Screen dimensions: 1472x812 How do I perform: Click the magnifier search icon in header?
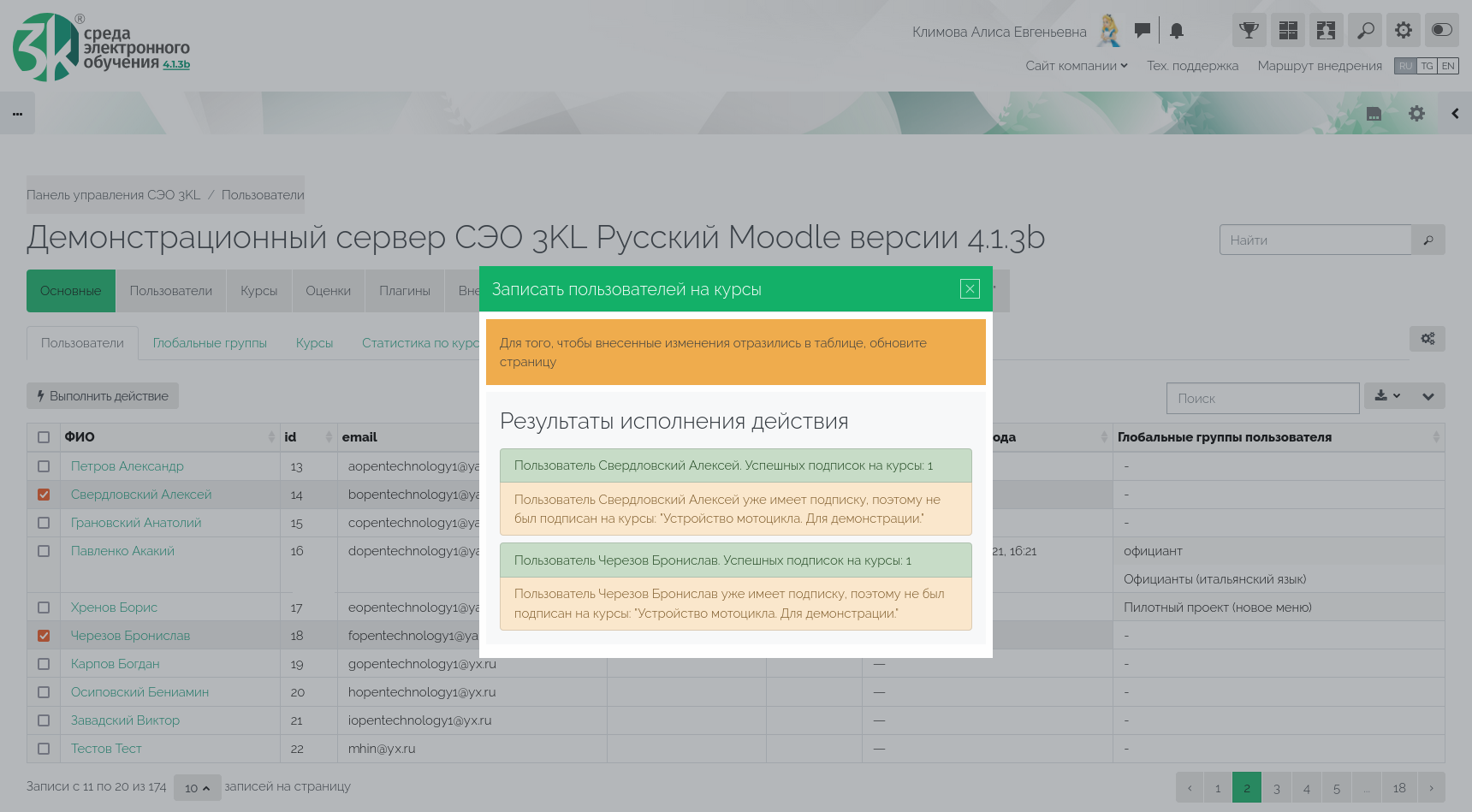coord(1365,31)
